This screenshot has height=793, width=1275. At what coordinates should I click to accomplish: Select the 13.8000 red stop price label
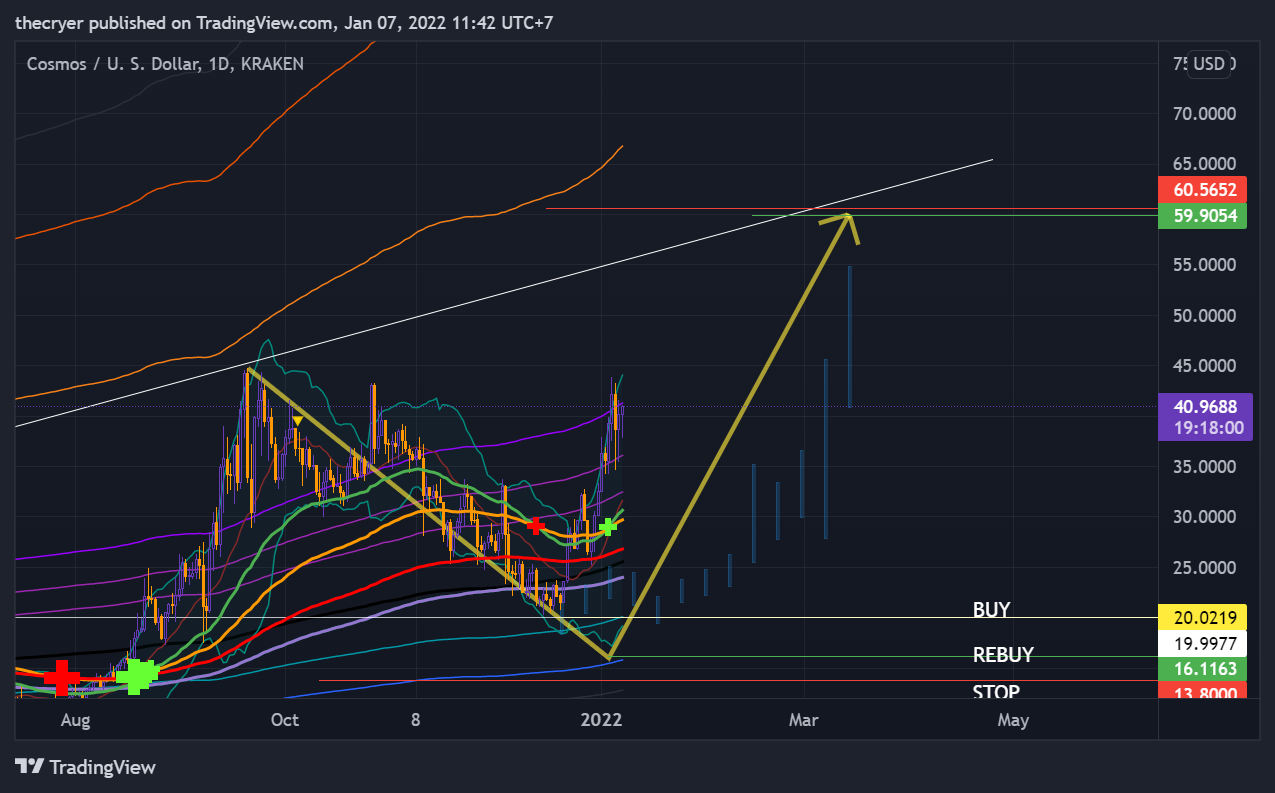(x=1202, y=691)
